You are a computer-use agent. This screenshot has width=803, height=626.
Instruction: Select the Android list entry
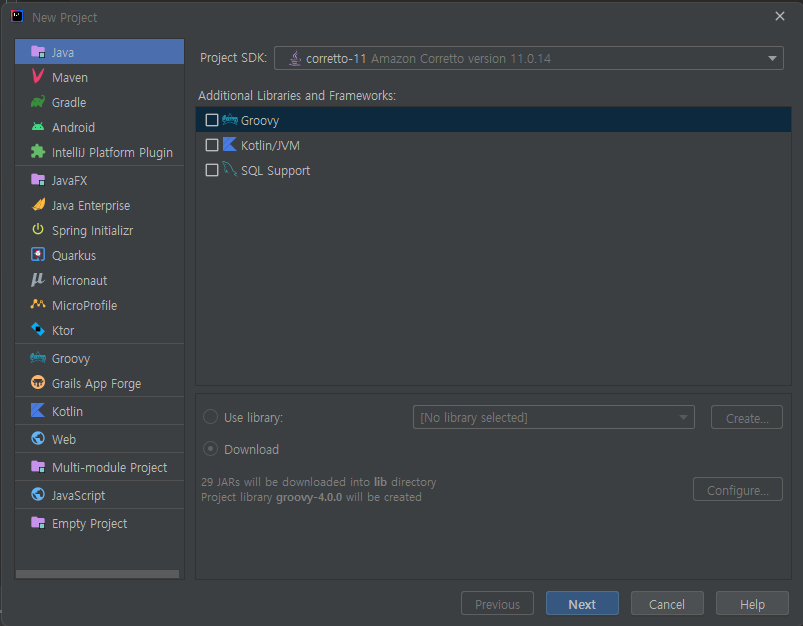pyautogui.click(x=99, y=128)
